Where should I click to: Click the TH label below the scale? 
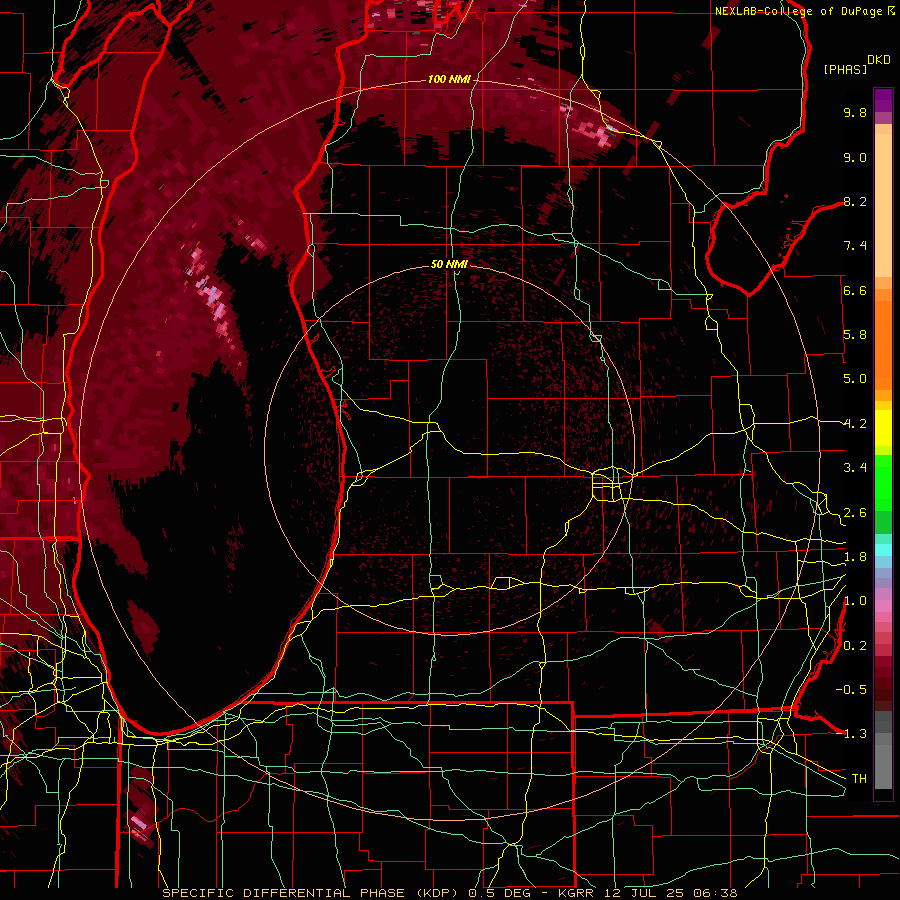tap(859, 779)
